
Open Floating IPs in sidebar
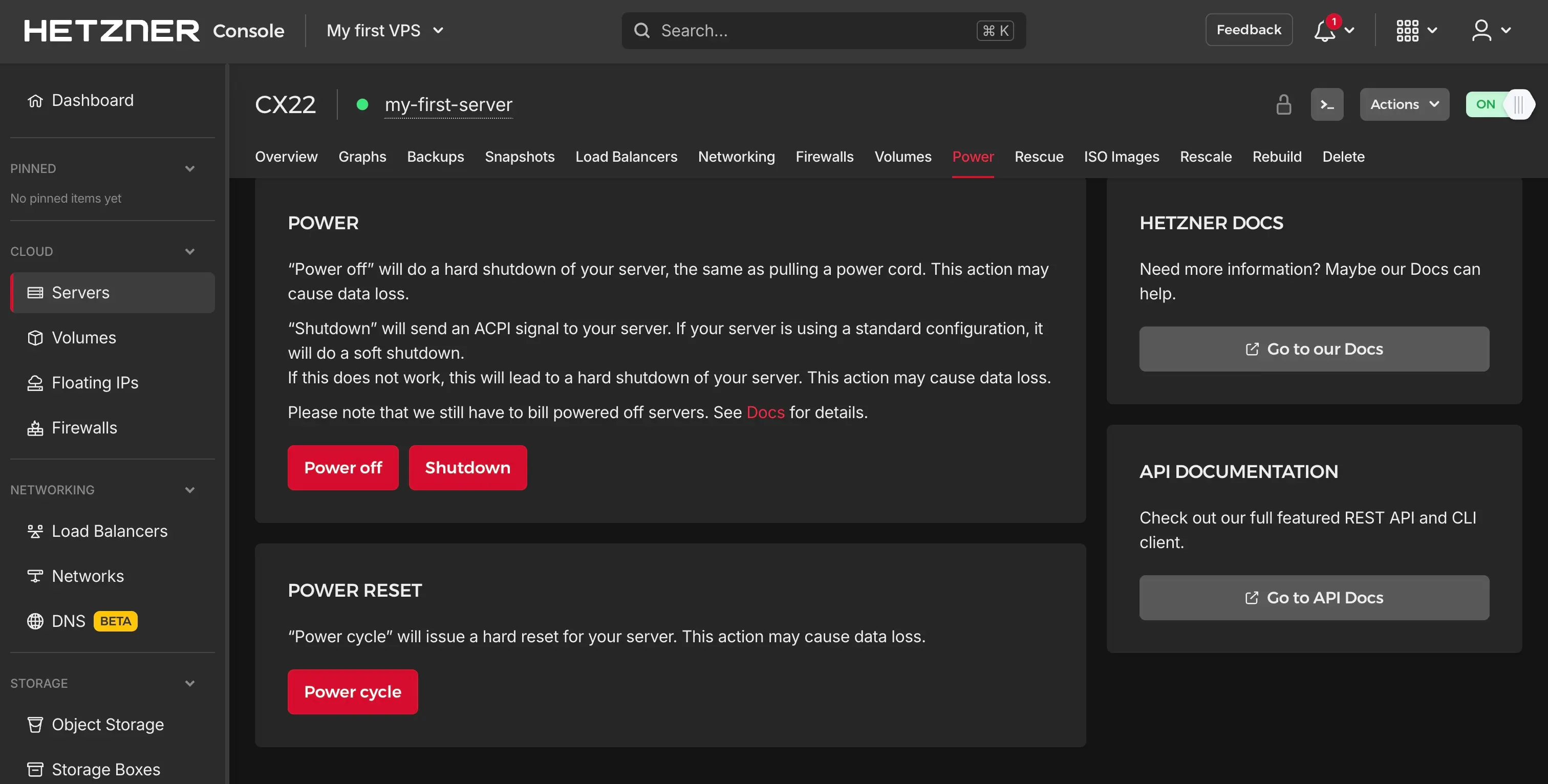point(94,383)
